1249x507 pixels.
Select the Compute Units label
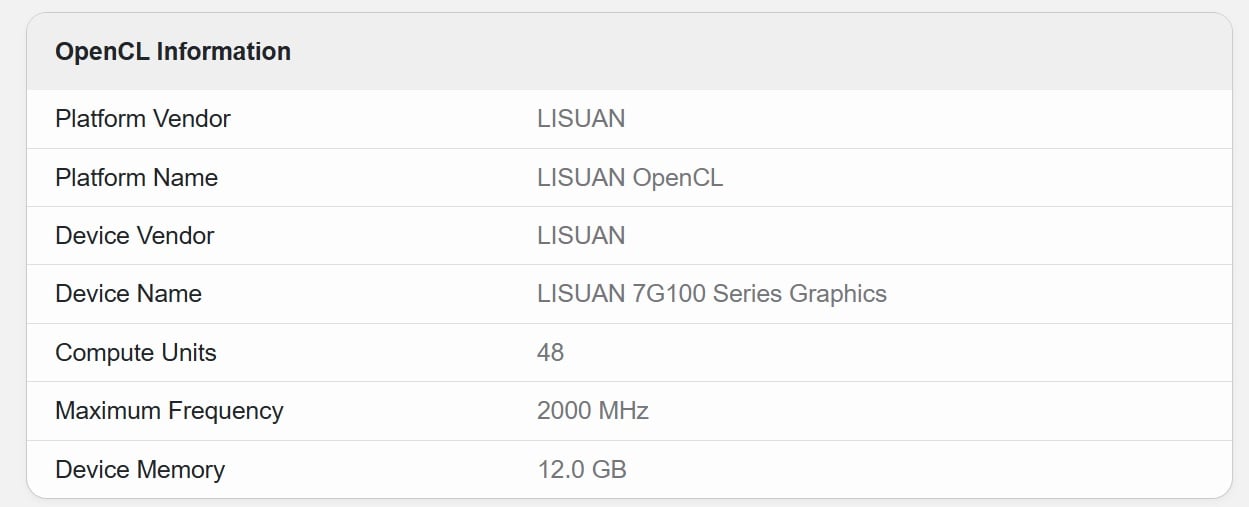click(136, 353)
